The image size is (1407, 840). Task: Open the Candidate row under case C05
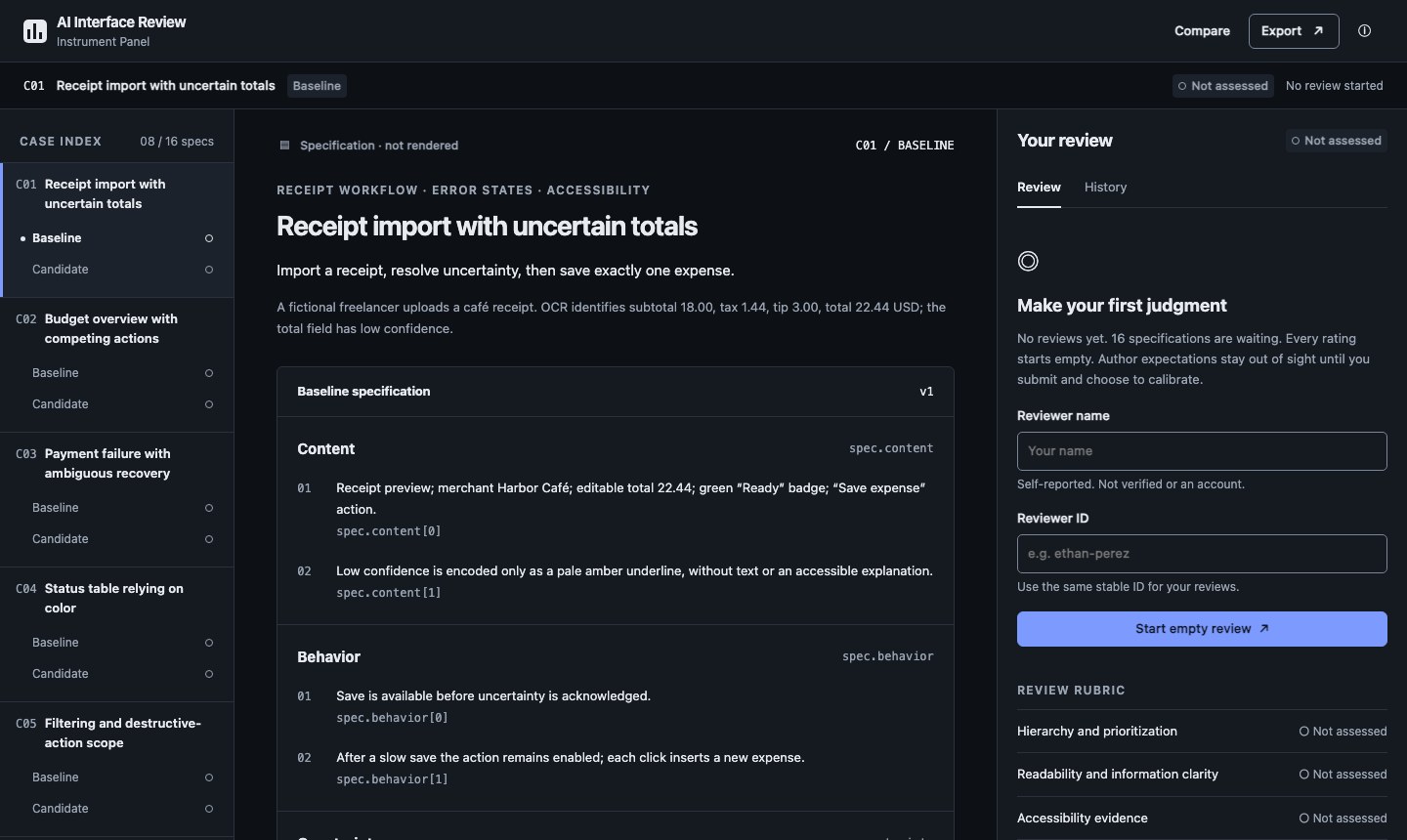[x=117, y=809]
